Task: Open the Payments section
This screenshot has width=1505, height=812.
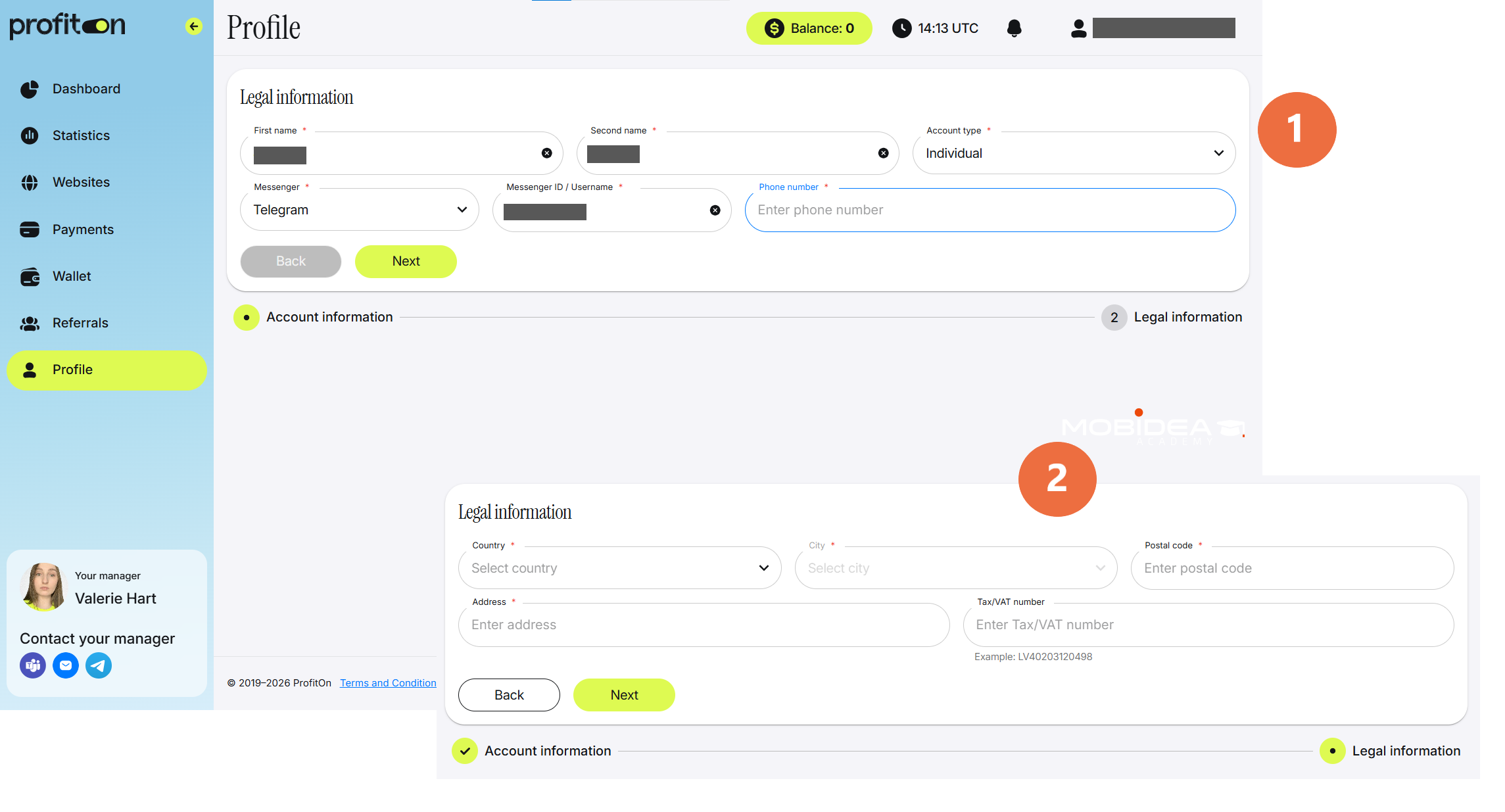Action: (x=83, y=229)
